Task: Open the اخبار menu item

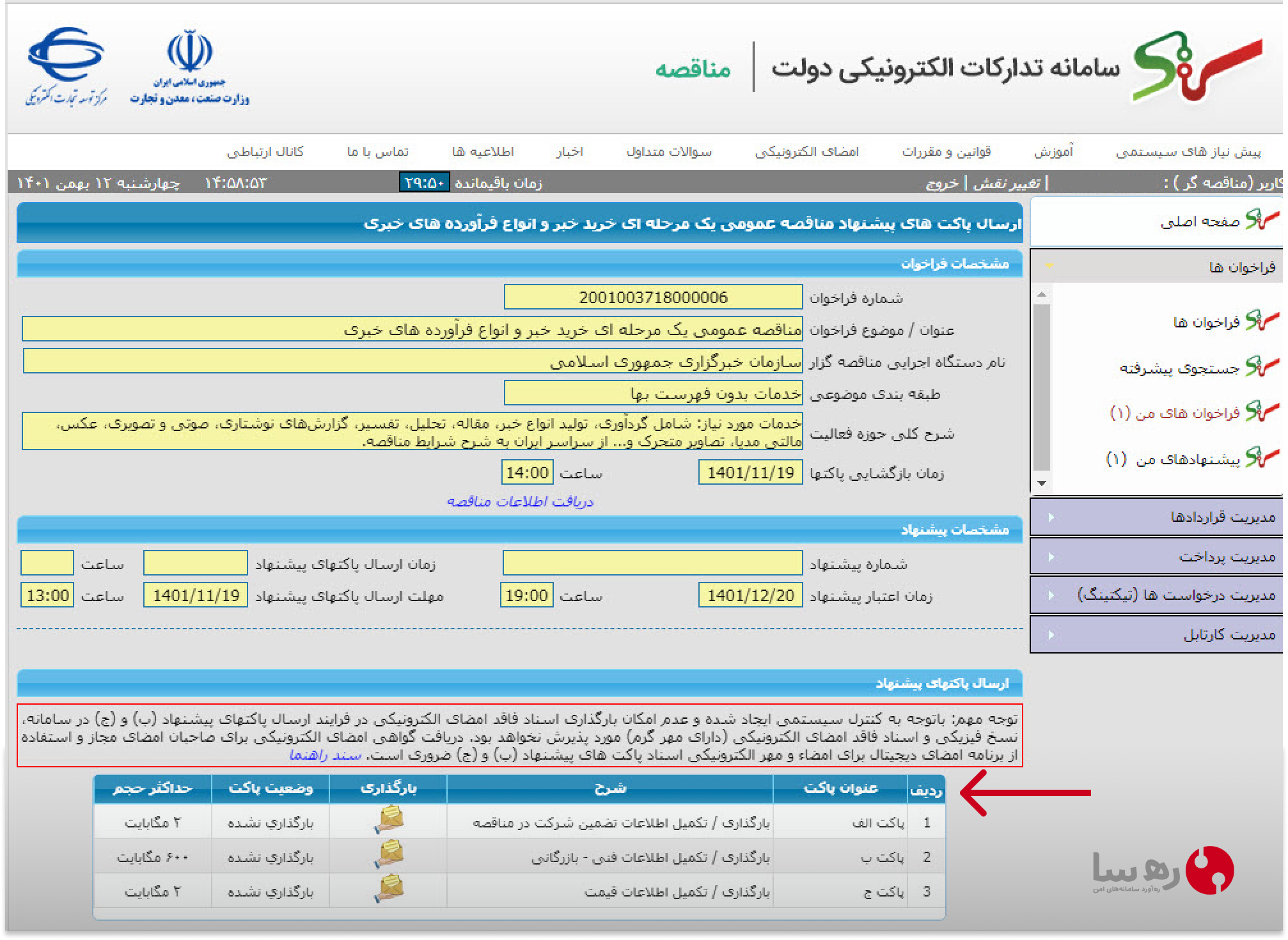Action: tap(569, 152)
